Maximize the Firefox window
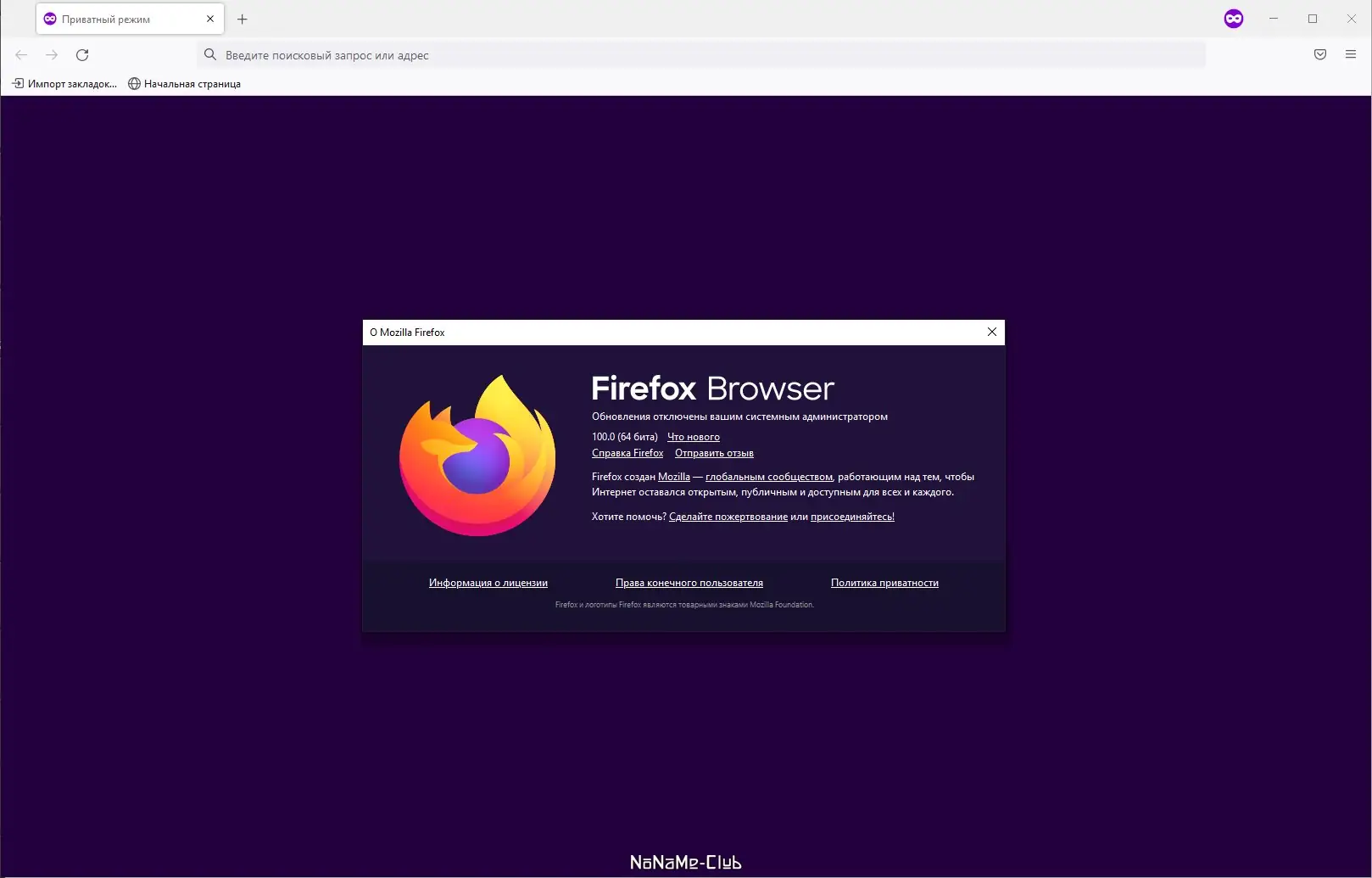The width and height of the screenshot is (1372, 878). pyautogui.click(x=1313, y=19)
